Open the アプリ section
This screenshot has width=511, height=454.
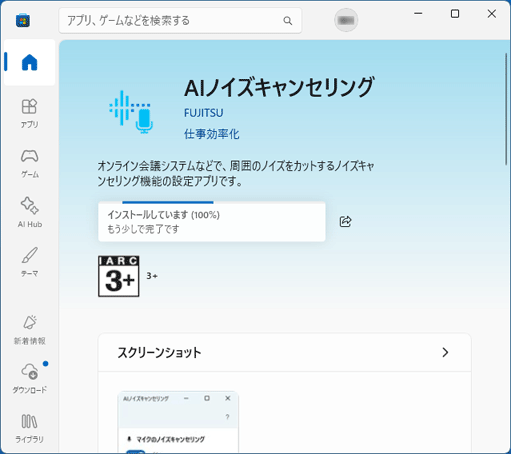(x=29, y=113)
